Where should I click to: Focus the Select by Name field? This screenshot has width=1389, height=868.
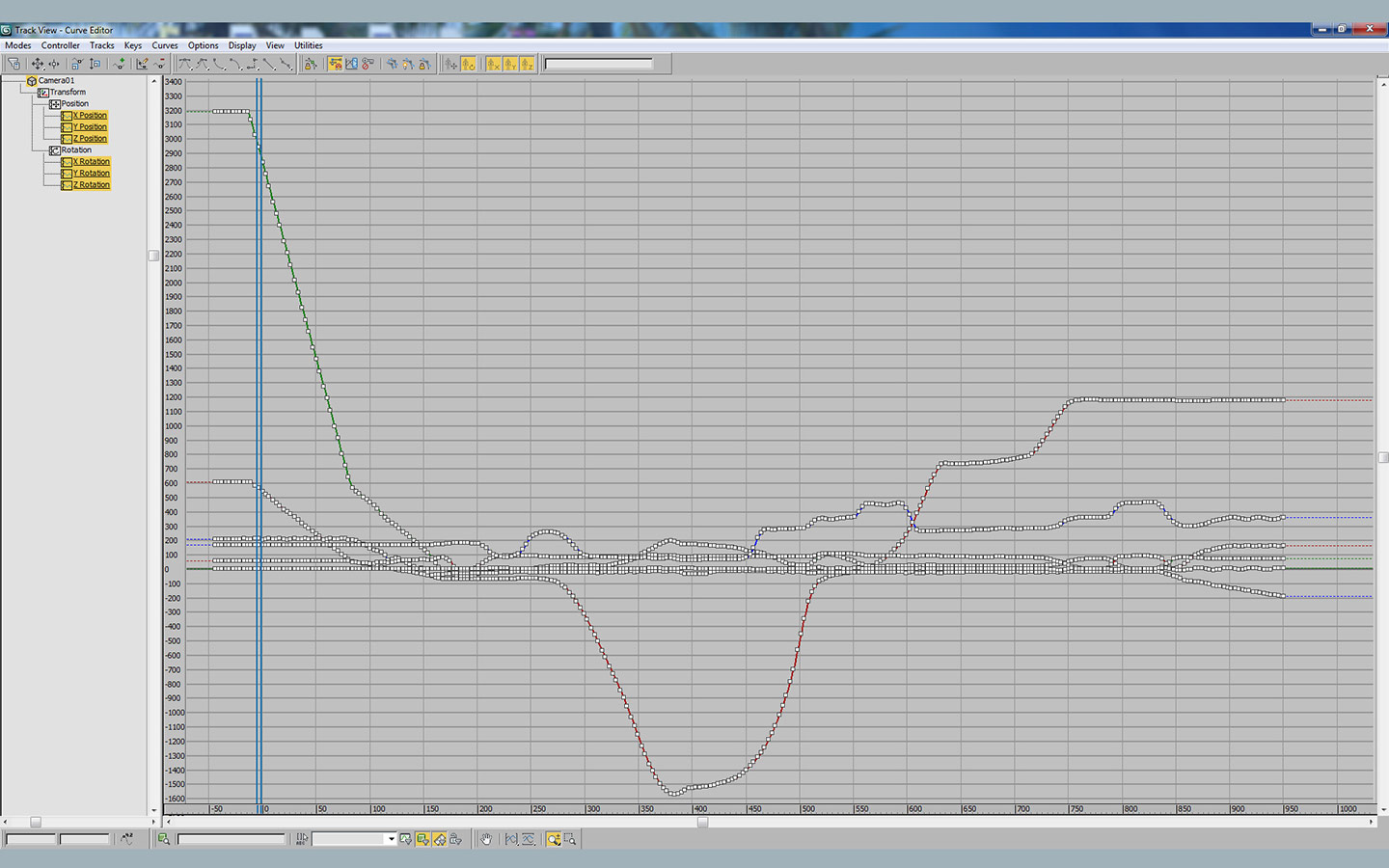coord(231,839)
